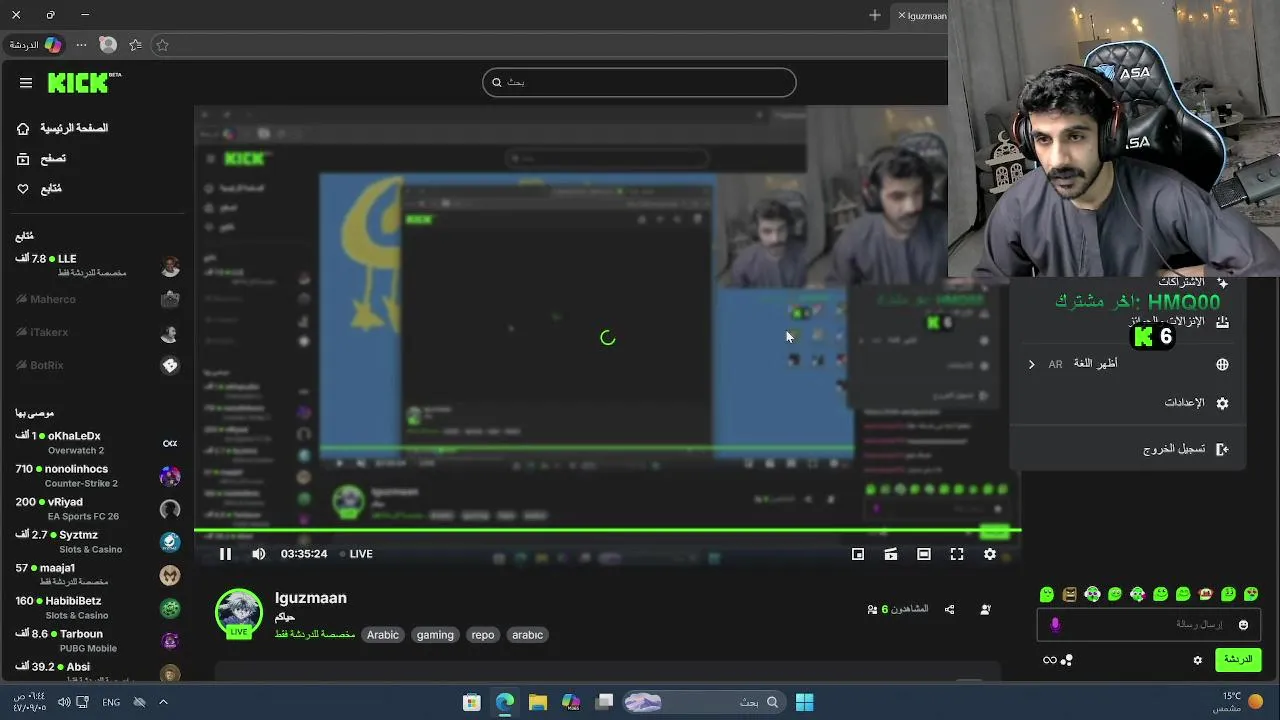Click the lowercase arabic tag
1280x720 pixels.
528,635
